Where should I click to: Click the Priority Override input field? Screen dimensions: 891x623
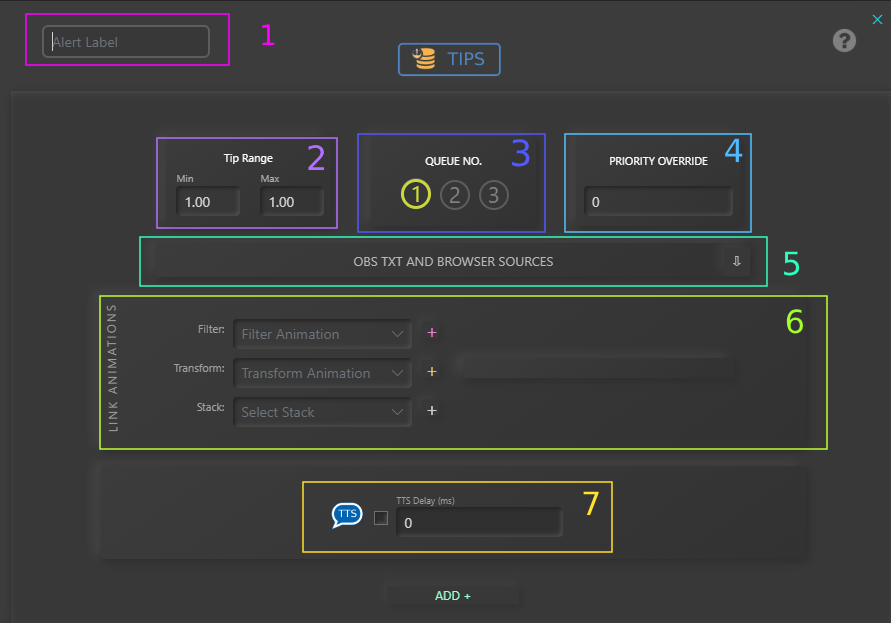[658, 202]
